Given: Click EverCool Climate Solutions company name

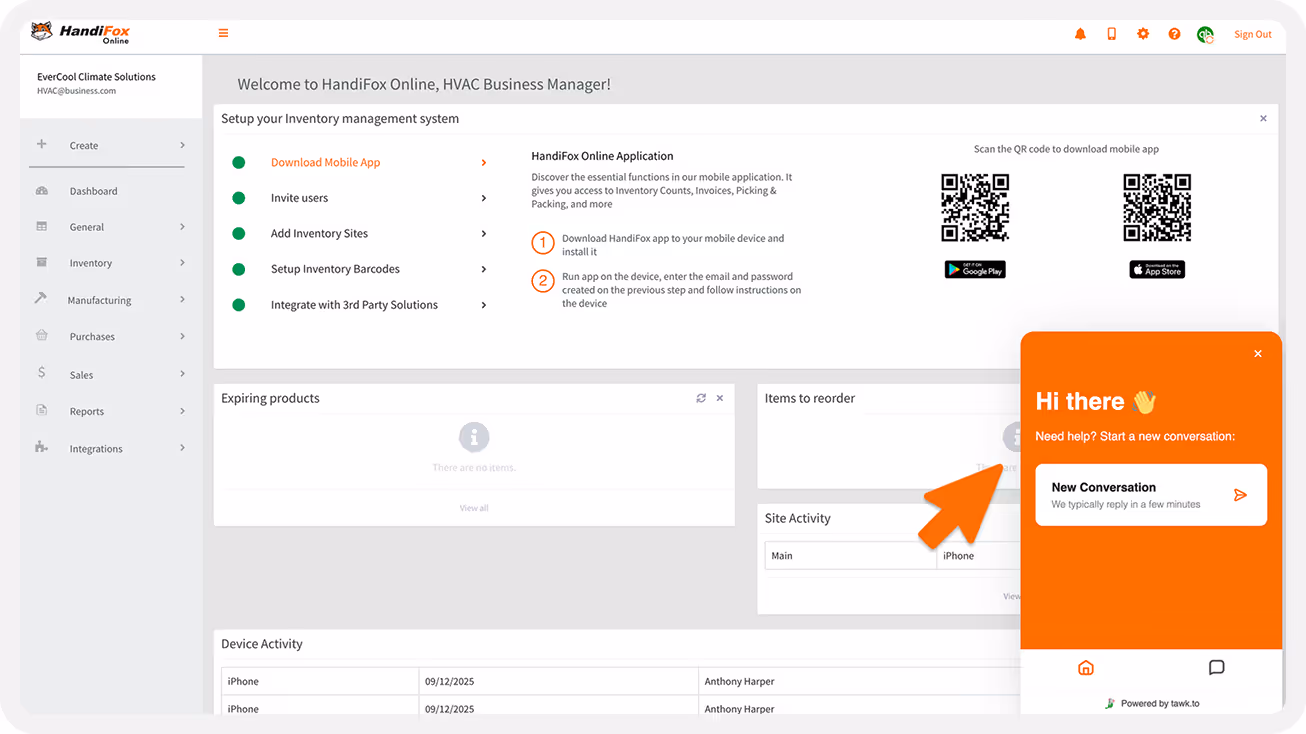Looking at the screenshot, I should pyautogui.click(x=96, y=76).
